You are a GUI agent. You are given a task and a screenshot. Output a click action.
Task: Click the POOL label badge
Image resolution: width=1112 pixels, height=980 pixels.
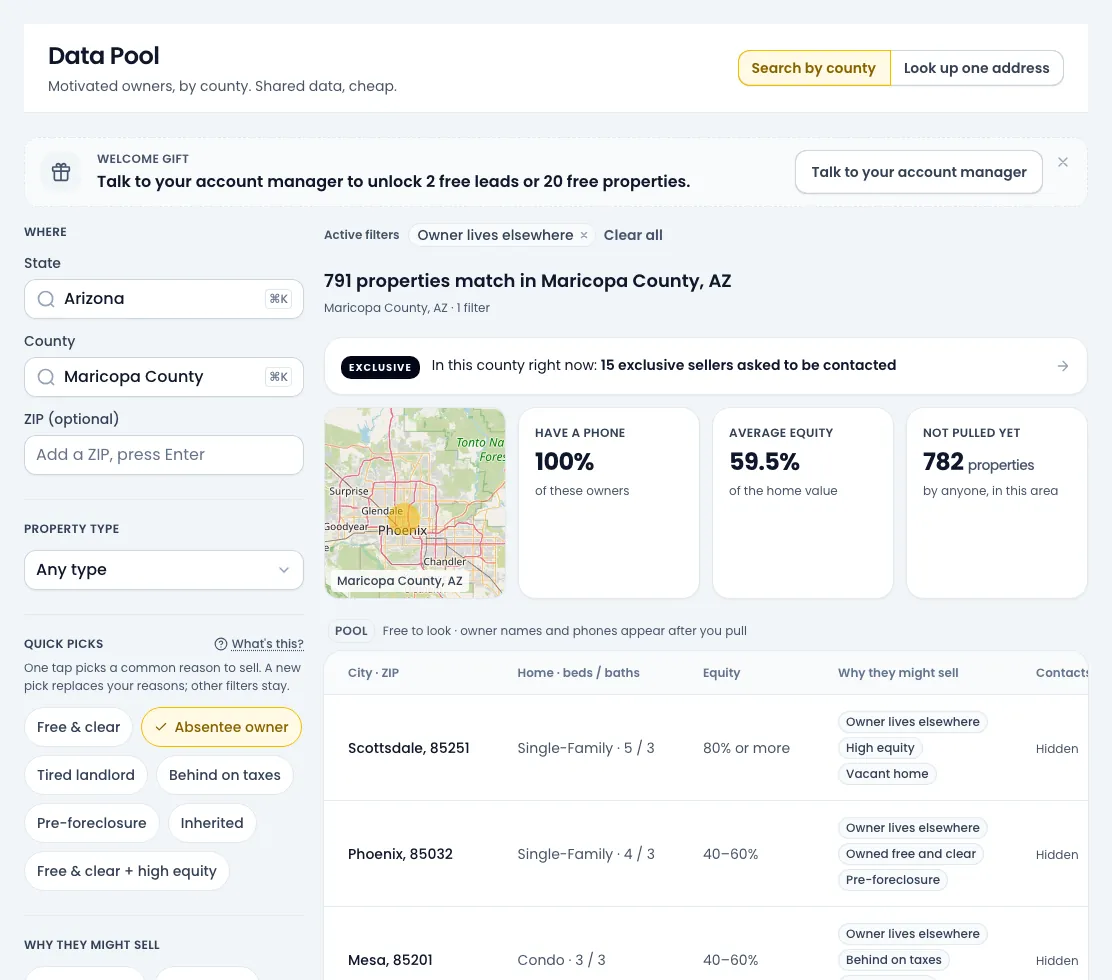(351, 630)
